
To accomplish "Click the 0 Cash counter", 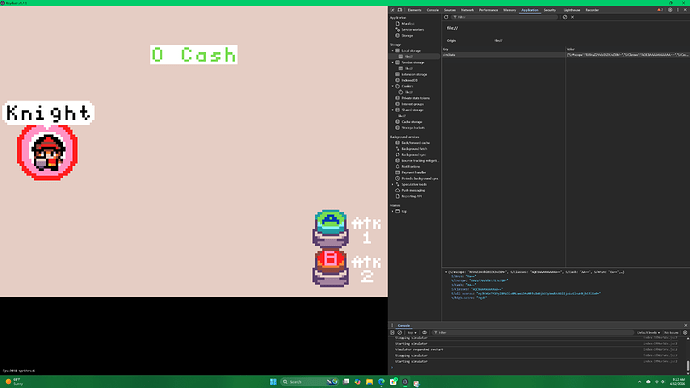I will [194, 55].
